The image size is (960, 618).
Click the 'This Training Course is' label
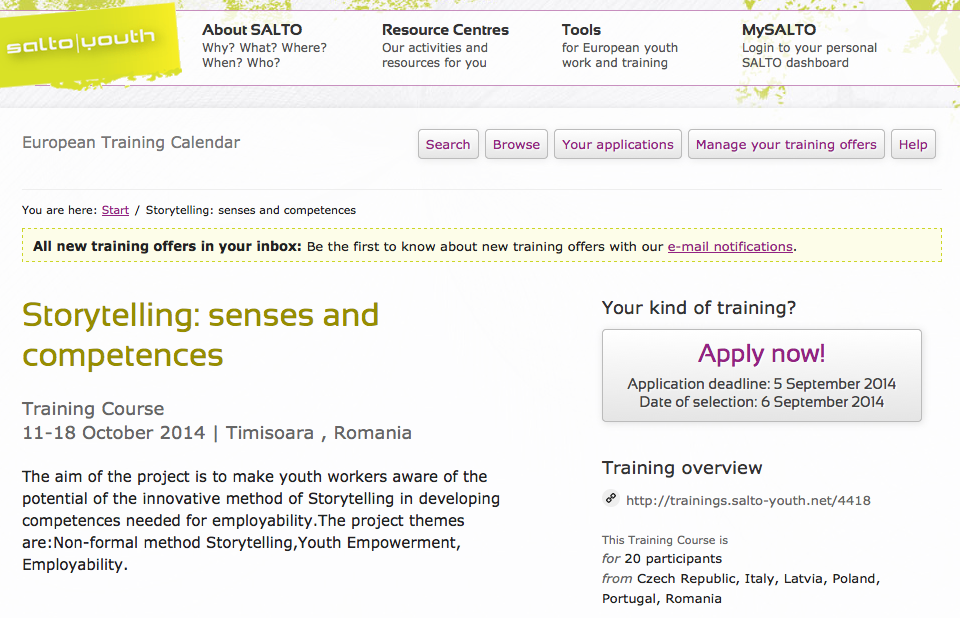point(665,540)
